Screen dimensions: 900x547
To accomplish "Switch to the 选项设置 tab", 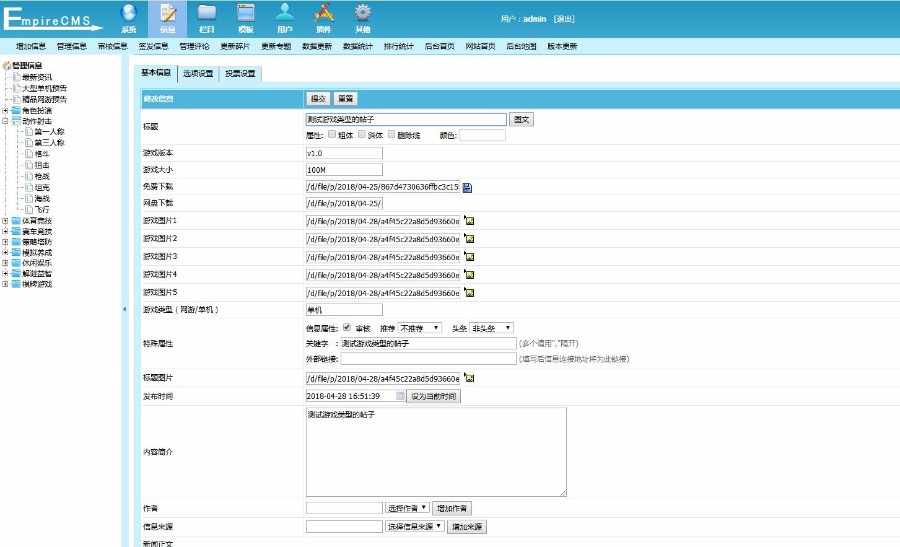I will pyautogui.click(x=198, y=73).
